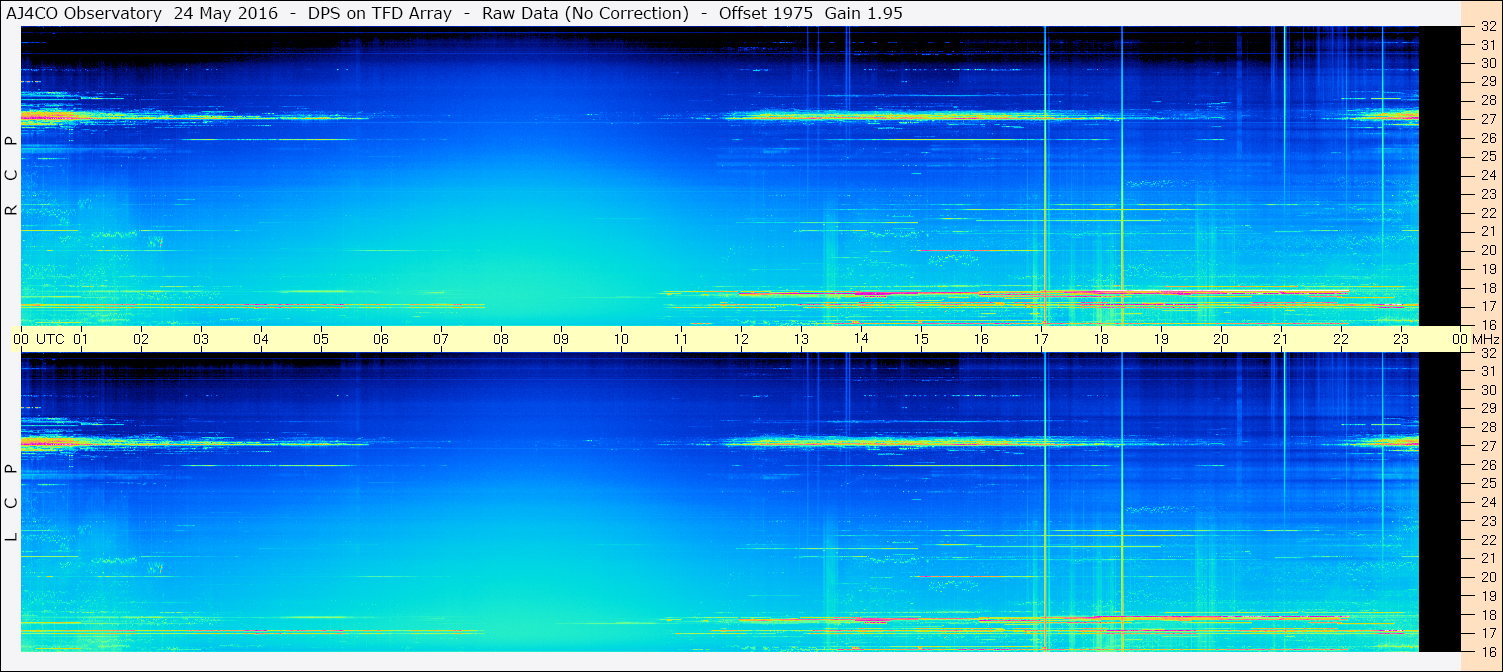Click the 03 hour axis label
The image size is (1503, 672).
click(201, 339)
